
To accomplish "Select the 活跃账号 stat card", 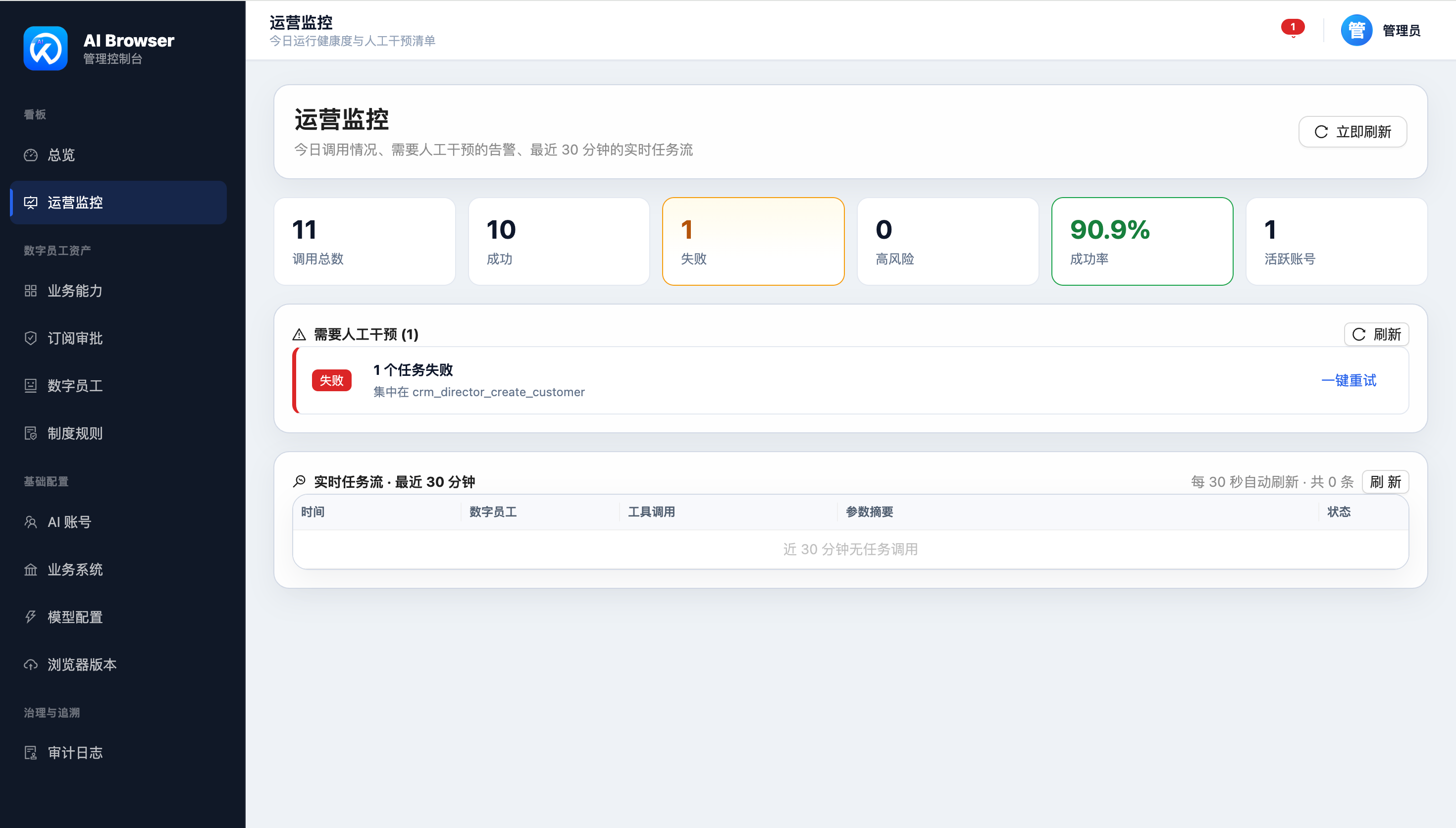I will tap(1337, 241).
